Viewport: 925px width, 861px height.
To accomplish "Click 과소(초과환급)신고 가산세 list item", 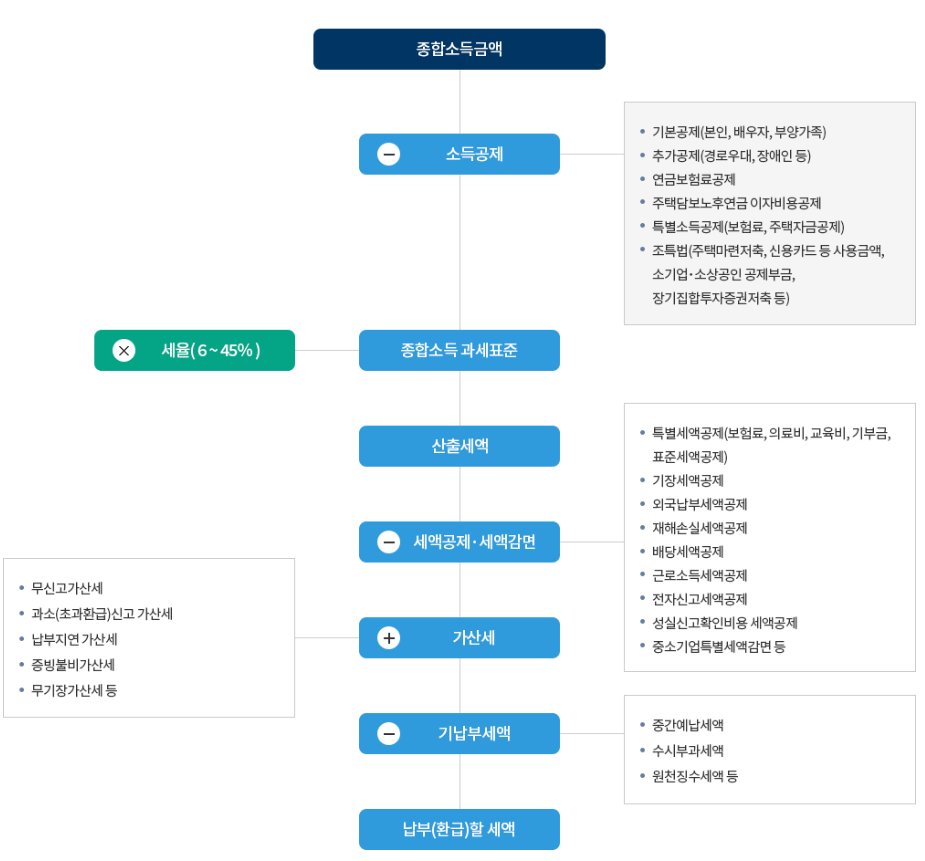I will (101, 614).
